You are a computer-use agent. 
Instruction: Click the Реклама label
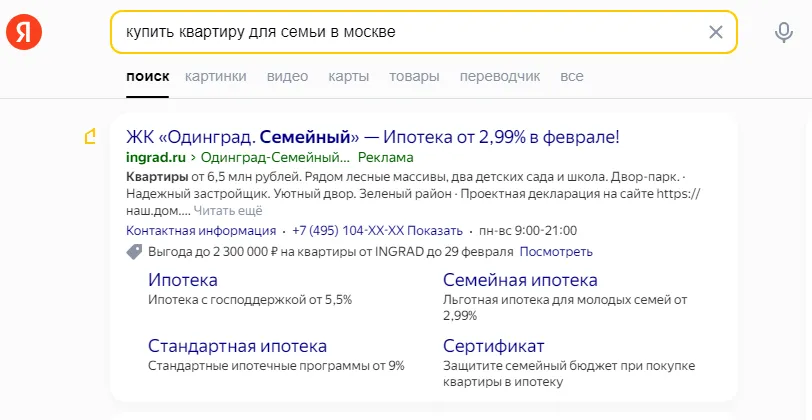(386, 157)
